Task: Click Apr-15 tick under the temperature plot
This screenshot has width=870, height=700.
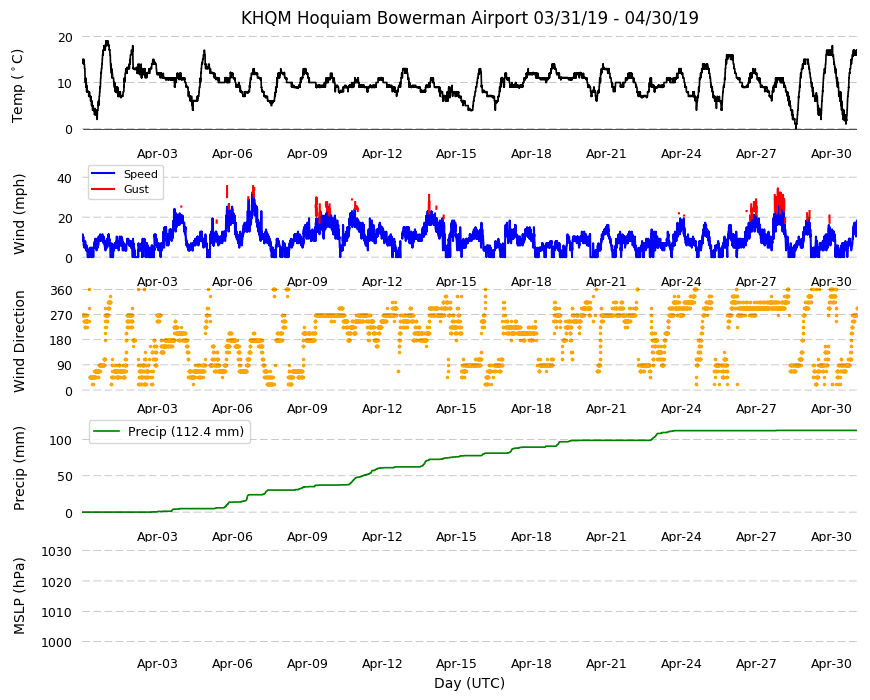Action: pyautogui.click(x=456, y=154)
